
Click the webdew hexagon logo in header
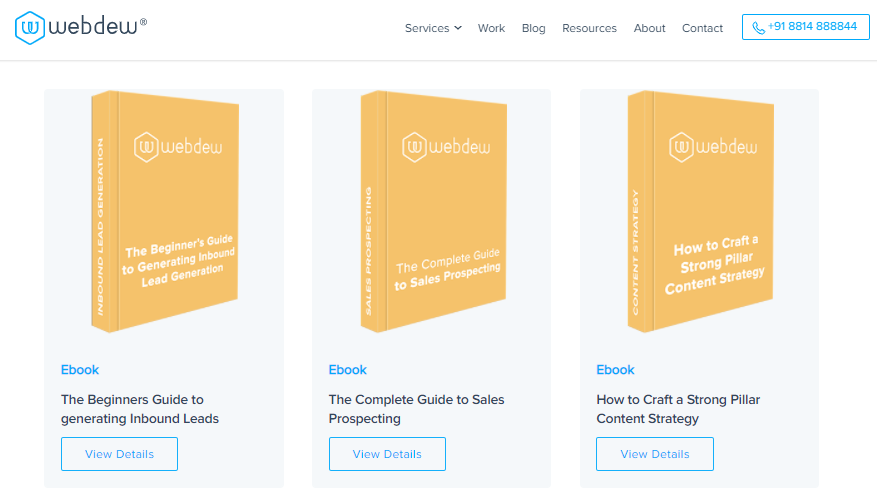pos(30,27)
